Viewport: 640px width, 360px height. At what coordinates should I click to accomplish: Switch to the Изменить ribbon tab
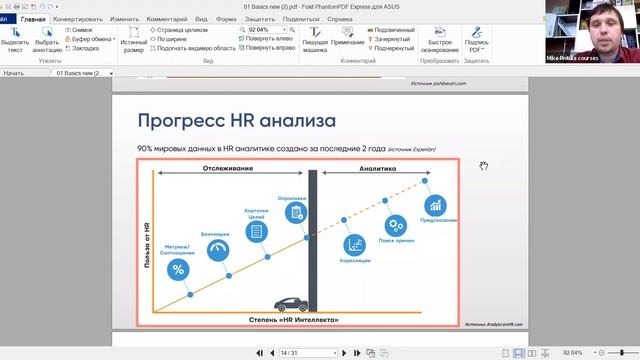[124, 19]
